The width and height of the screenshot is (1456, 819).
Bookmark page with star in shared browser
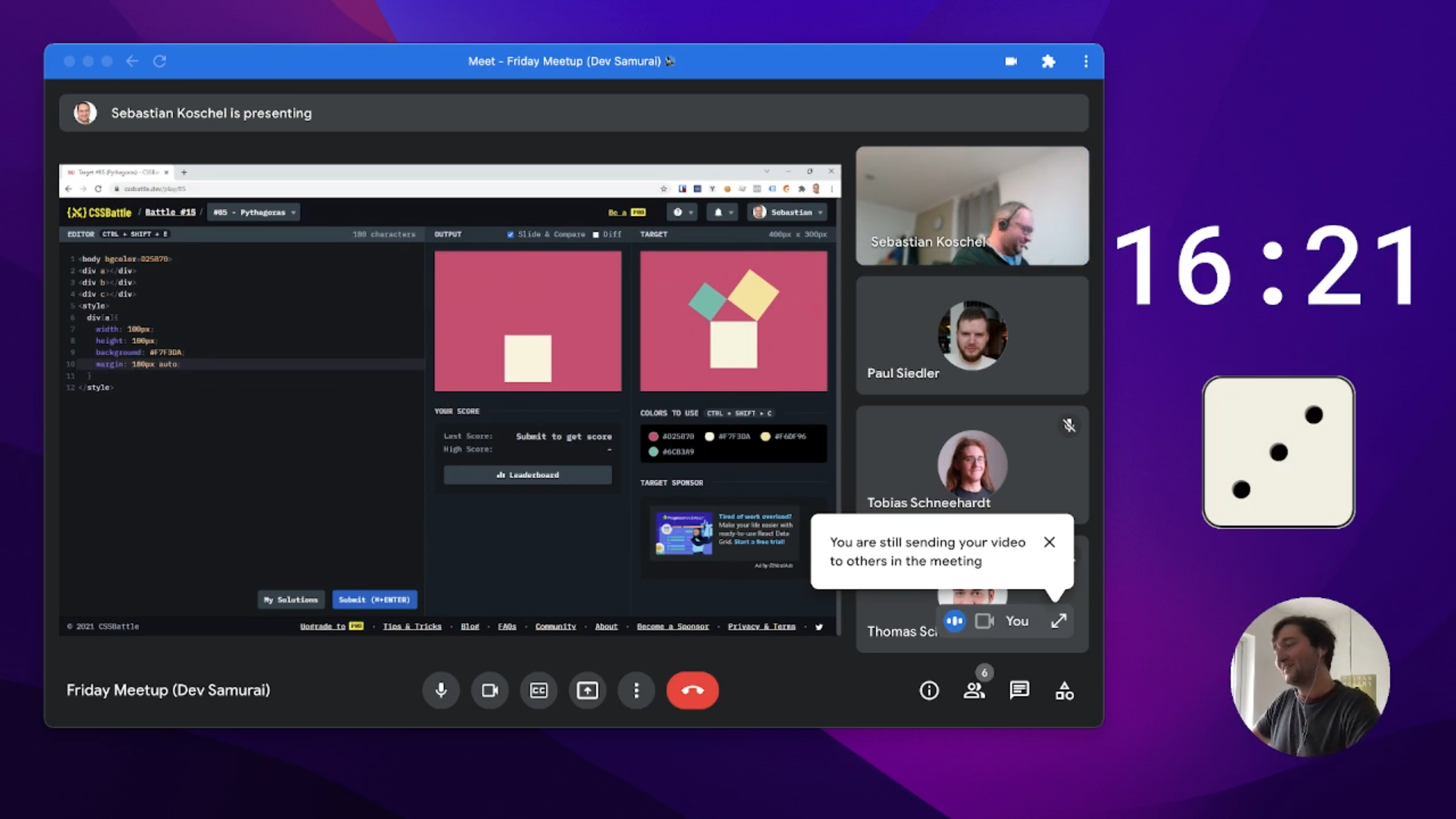coord(663,189)
